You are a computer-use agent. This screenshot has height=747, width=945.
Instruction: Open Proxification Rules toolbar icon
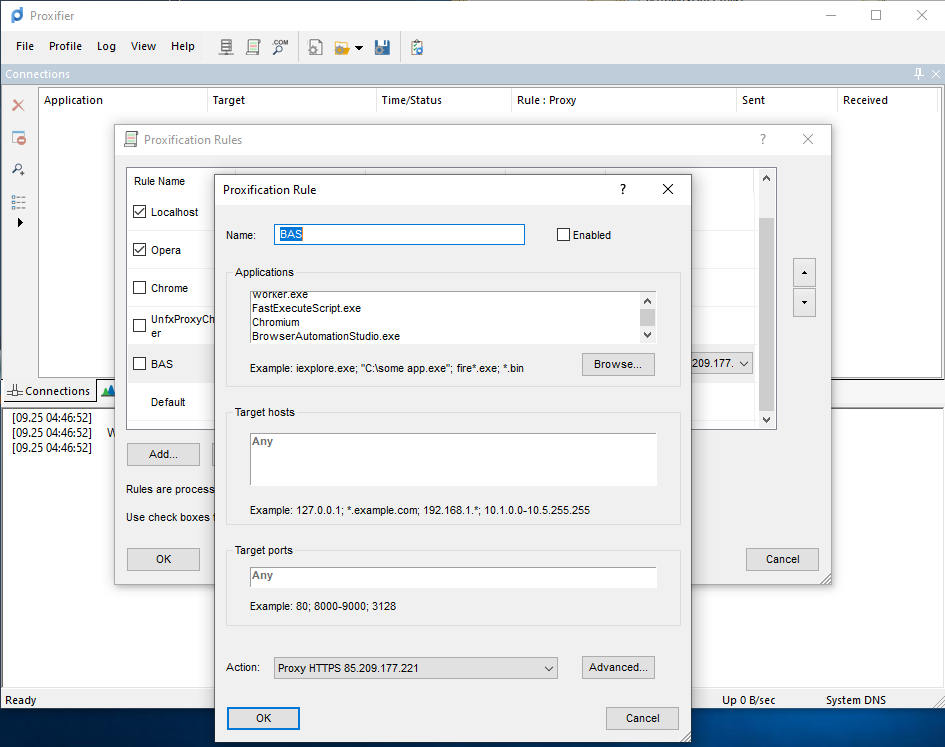click(x=253, y=47)
